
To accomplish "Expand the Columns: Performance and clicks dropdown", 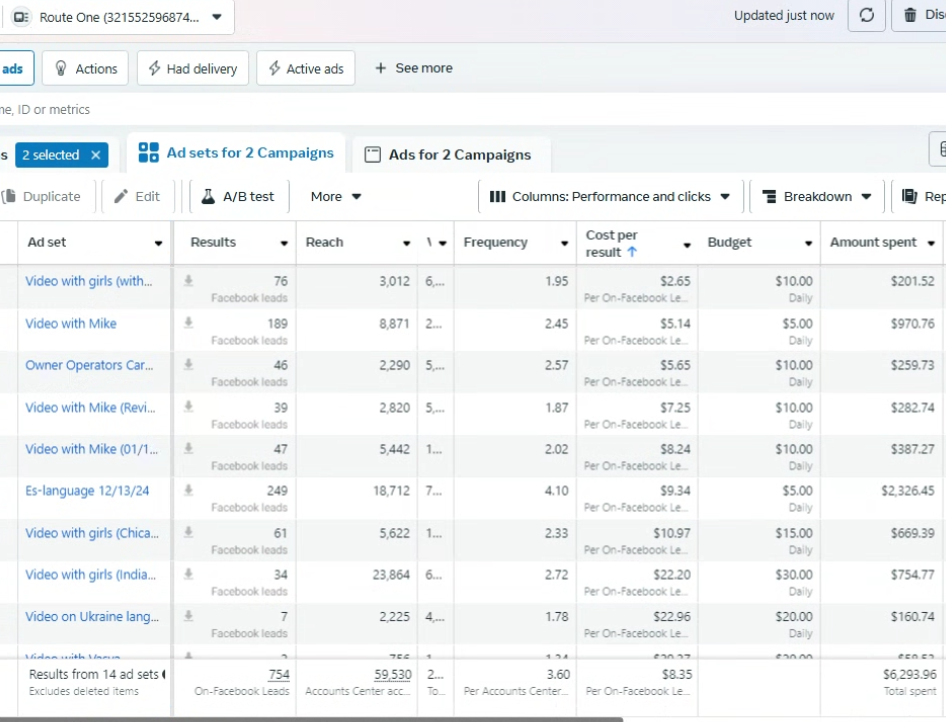I will 610,197.
